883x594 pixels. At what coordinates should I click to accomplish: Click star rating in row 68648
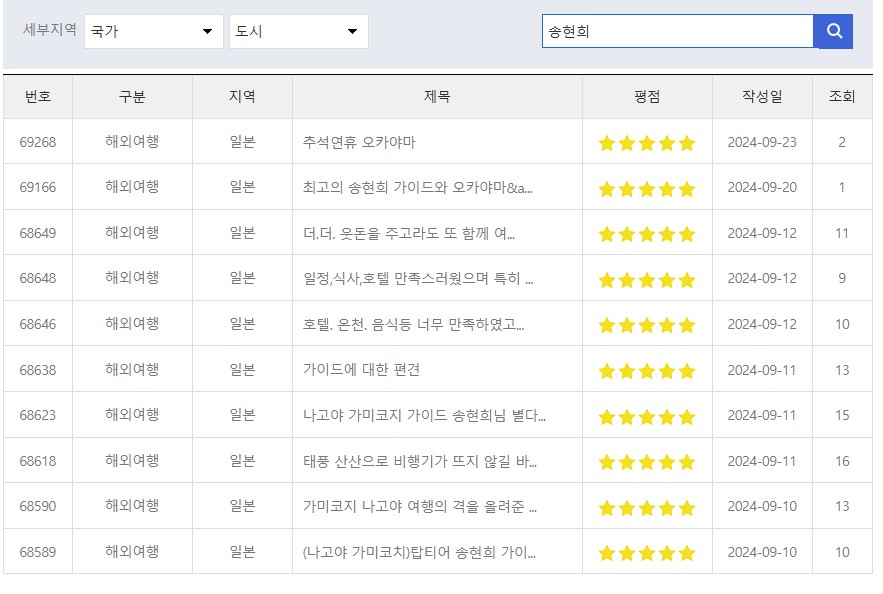[x=647, y=280]
